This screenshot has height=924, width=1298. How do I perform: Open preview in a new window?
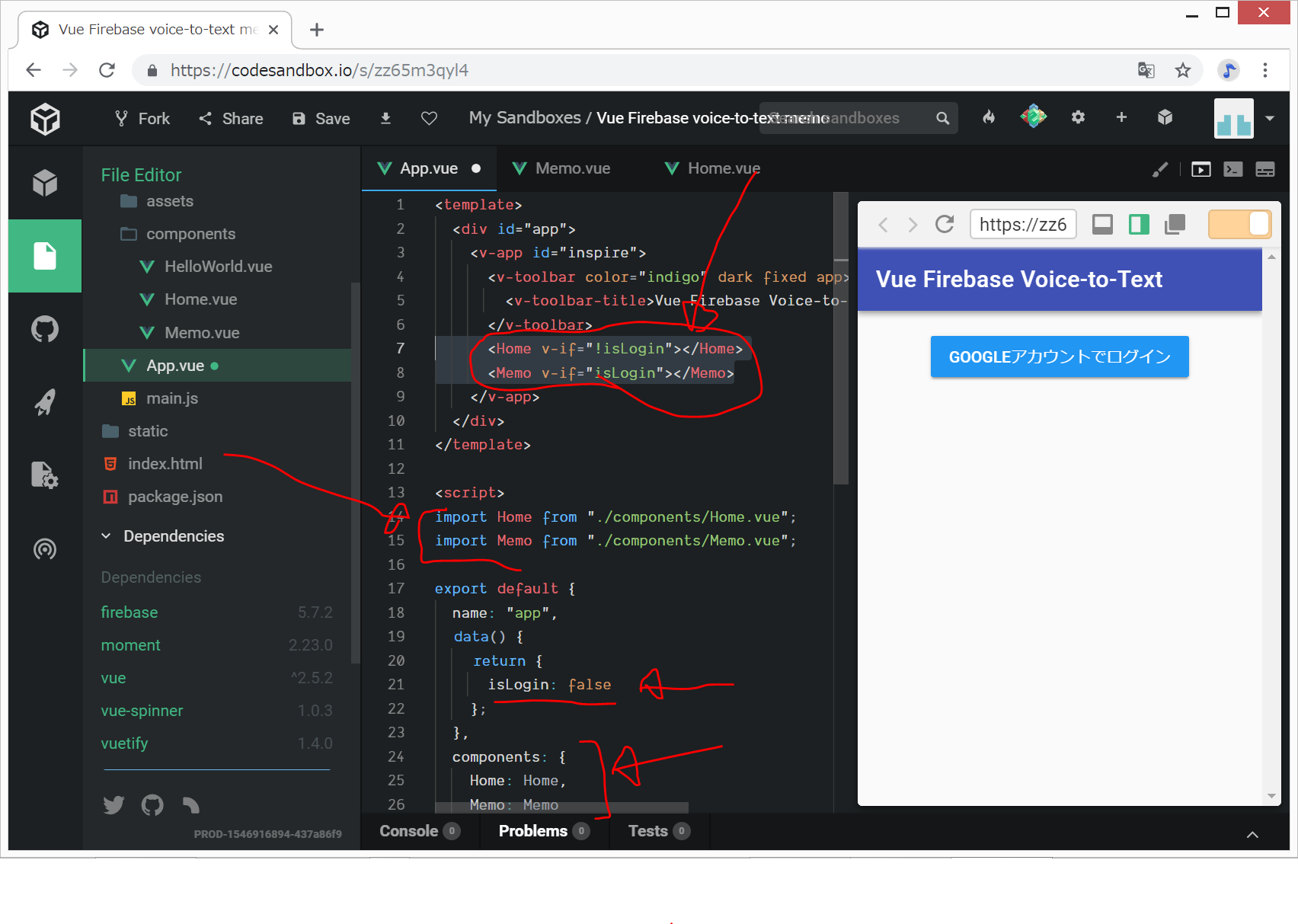[x=1175, y=224]
